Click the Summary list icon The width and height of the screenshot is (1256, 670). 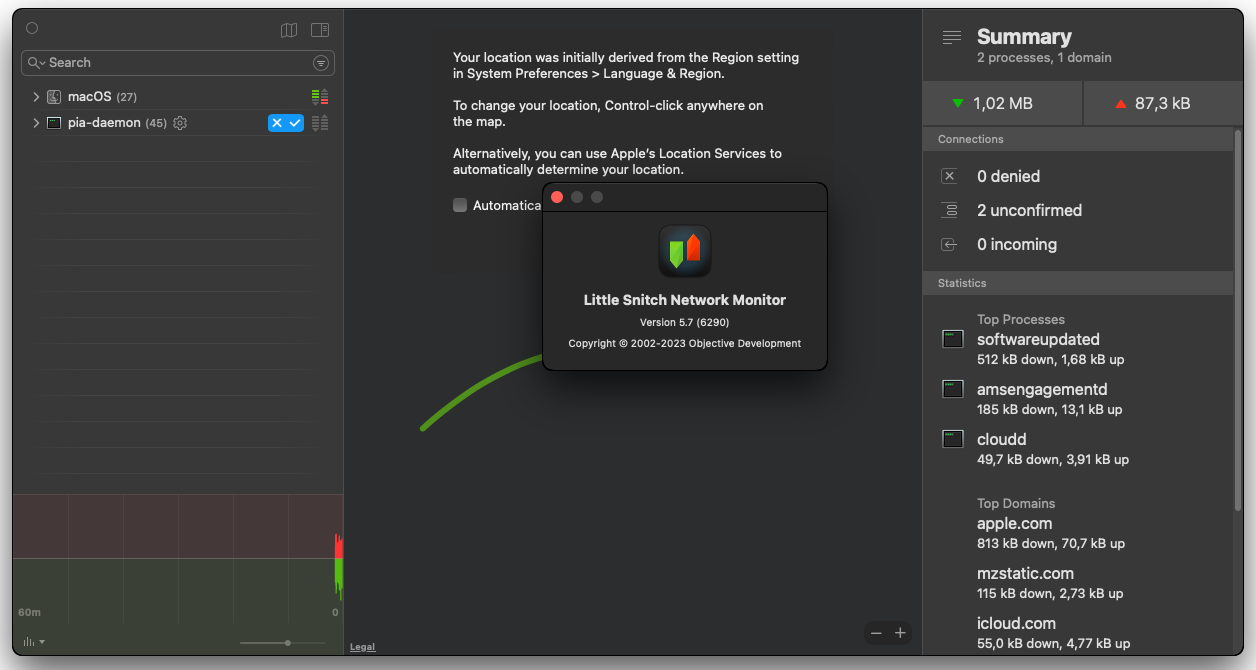click(x=952, y=37)
